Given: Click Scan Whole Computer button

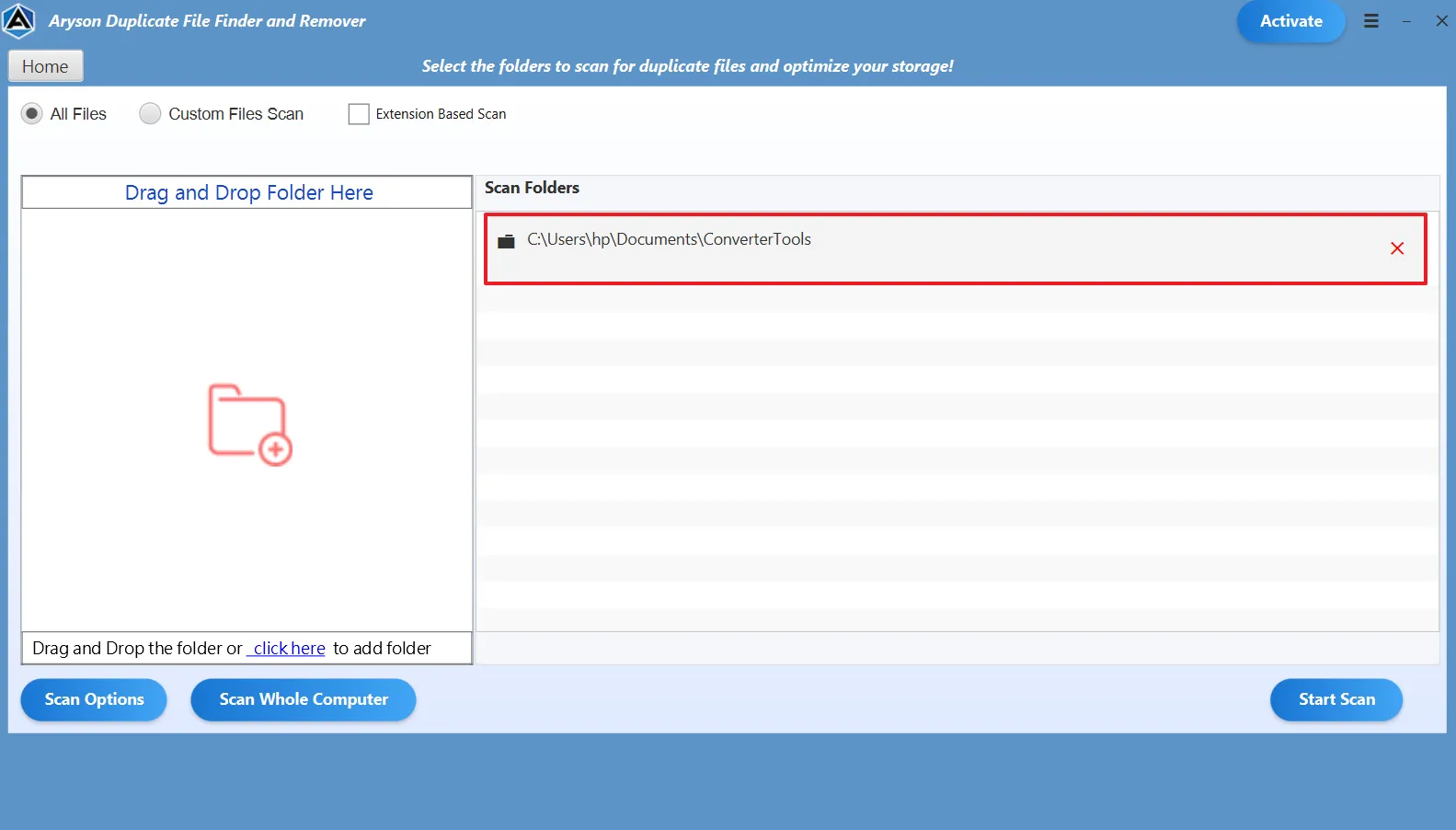Looking at the screenshot, I should 304,699.
